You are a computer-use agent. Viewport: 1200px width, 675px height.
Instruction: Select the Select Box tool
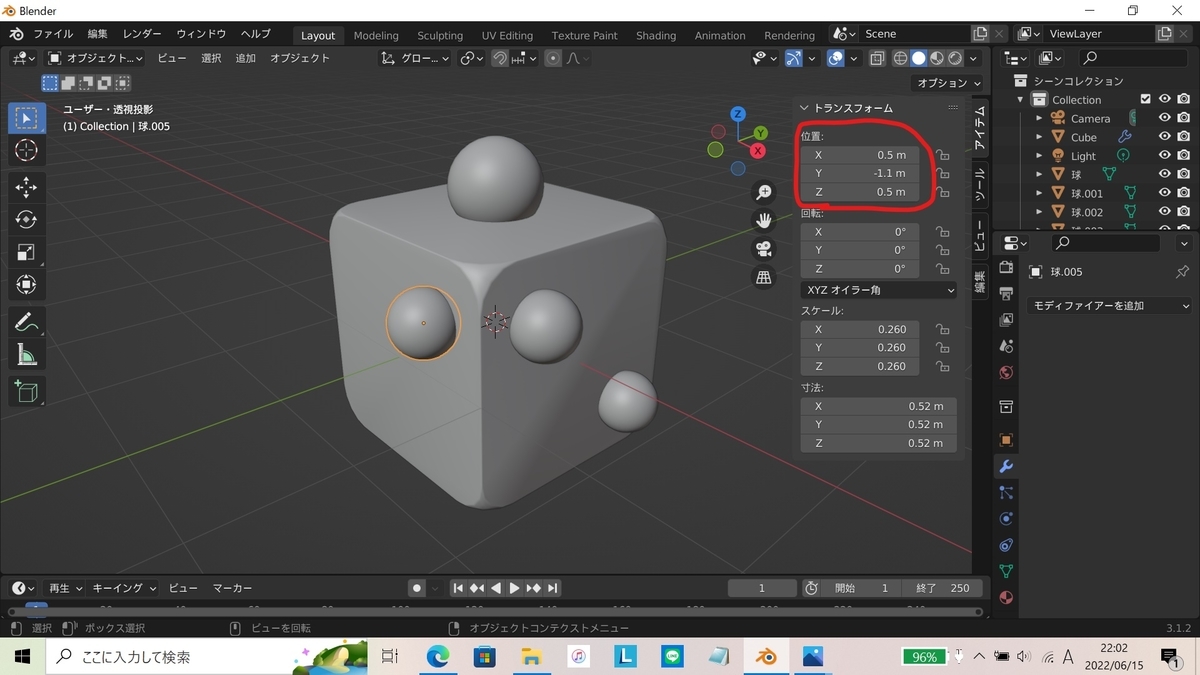pos(27,118)
